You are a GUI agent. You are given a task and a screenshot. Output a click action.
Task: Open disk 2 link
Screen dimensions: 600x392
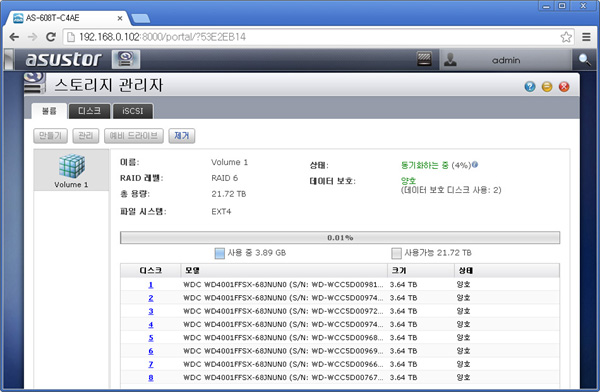coord(151,298)
